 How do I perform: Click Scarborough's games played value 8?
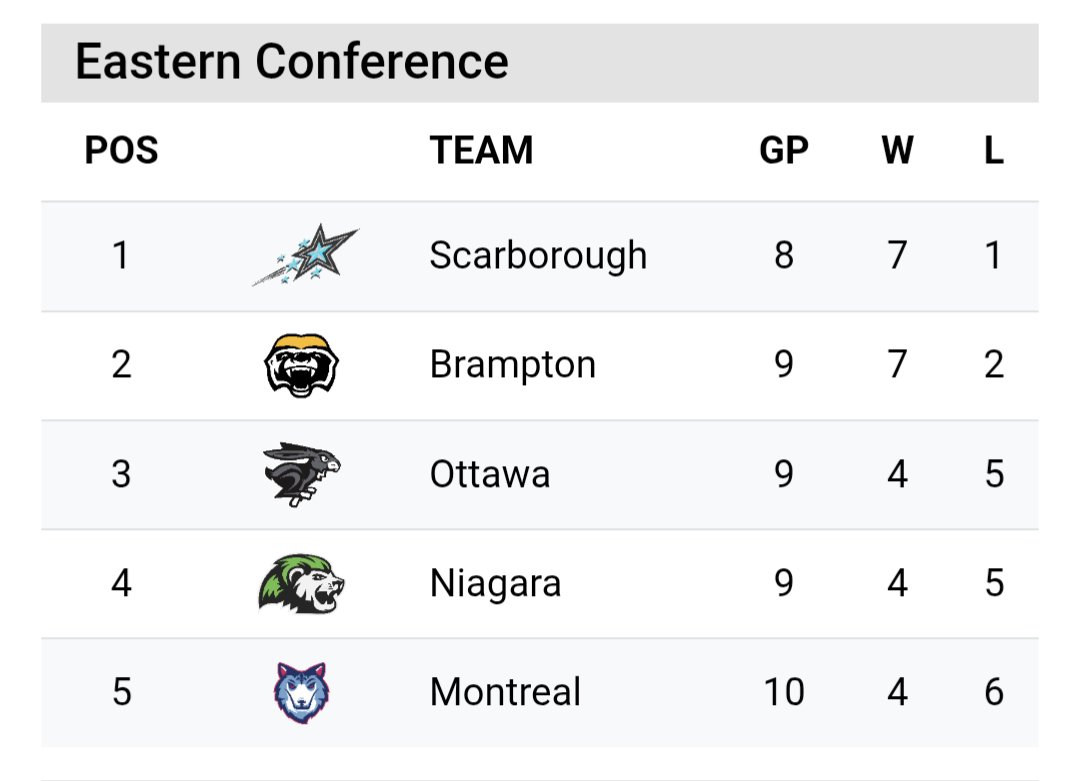pyautogui.click(x=784, y=256)
